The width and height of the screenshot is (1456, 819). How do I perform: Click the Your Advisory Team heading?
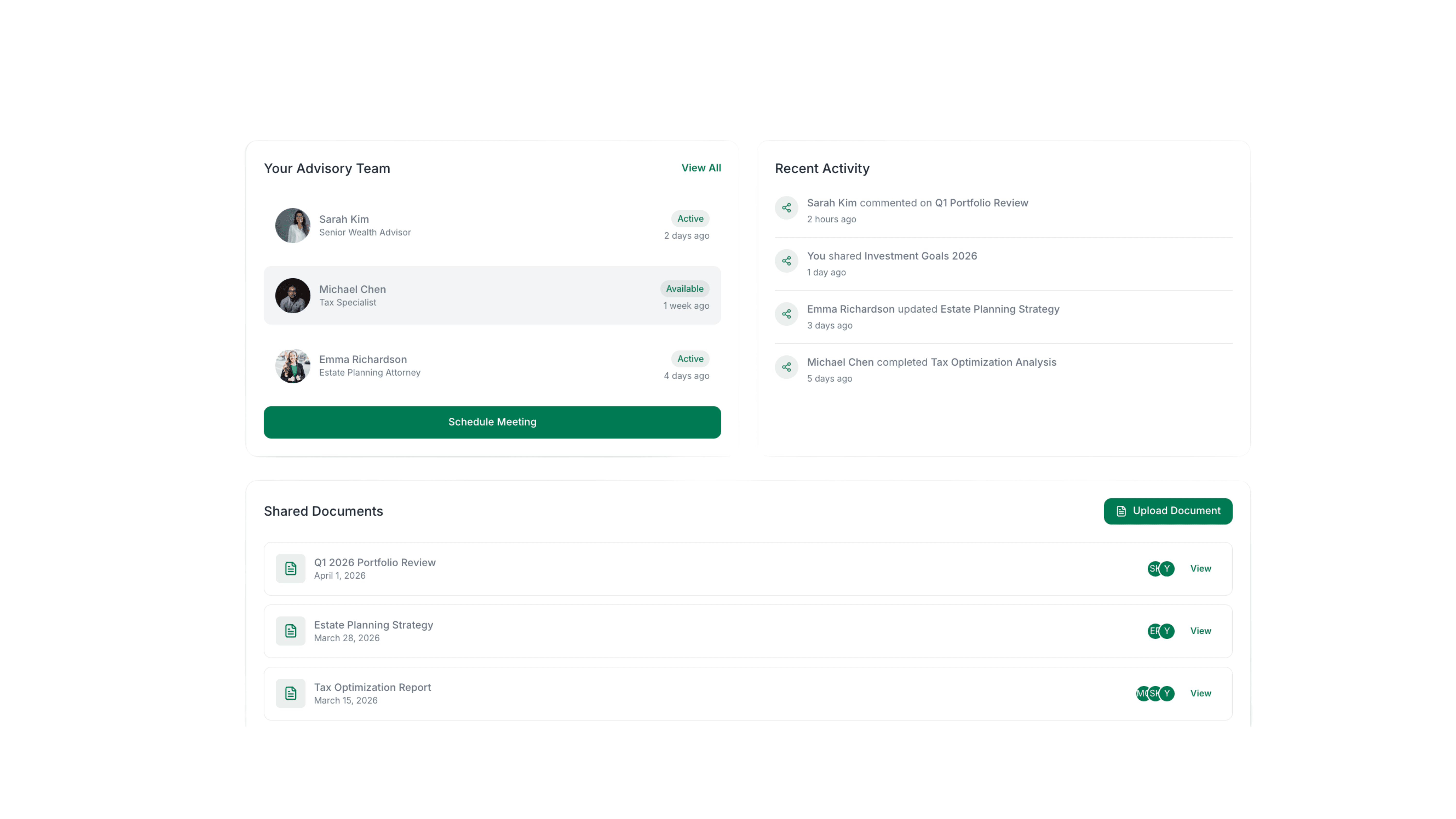coord(327,168)
